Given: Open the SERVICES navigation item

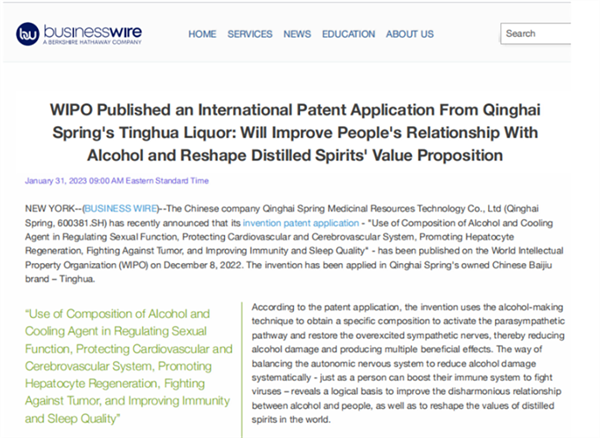Looking at the screenshot, I should click(x=250, y=34).
